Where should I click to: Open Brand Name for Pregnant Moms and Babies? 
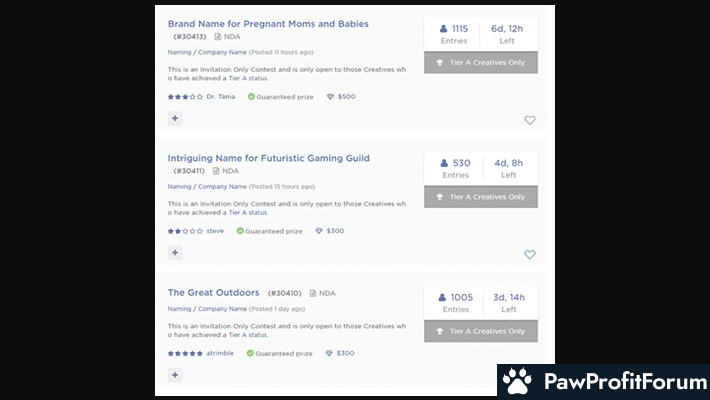point(268,23)
